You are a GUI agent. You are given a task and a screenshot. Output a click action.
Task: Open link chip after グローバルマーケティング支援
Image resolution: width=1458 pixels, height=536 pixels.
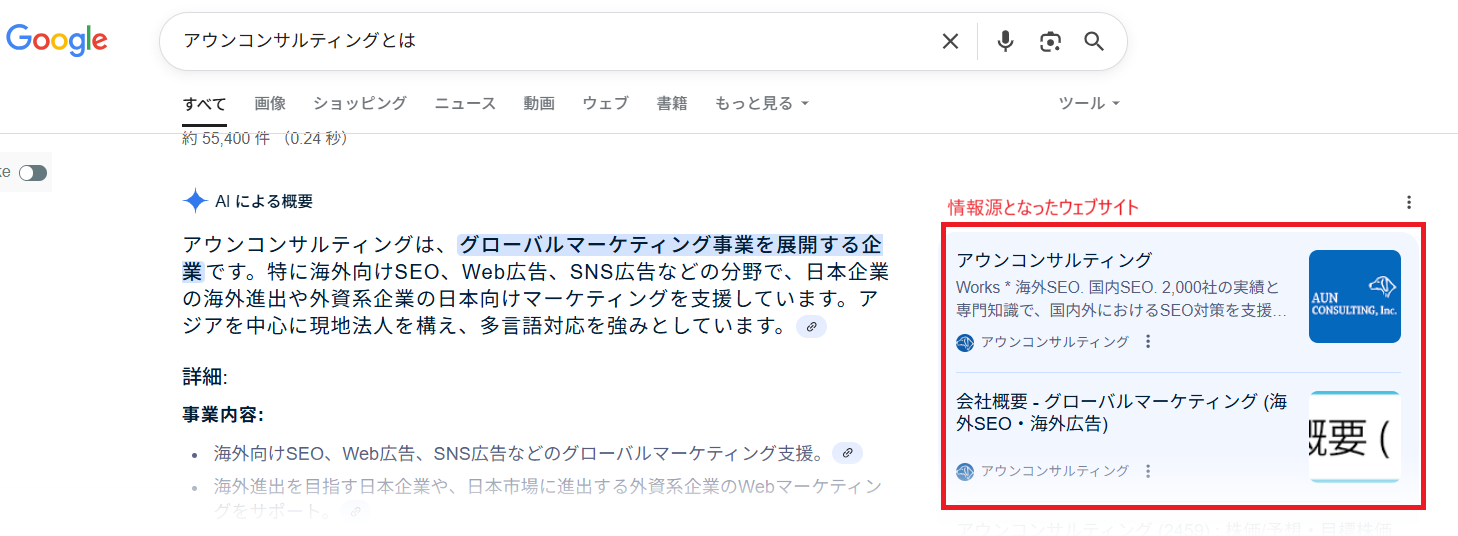[x=847, y=453]
